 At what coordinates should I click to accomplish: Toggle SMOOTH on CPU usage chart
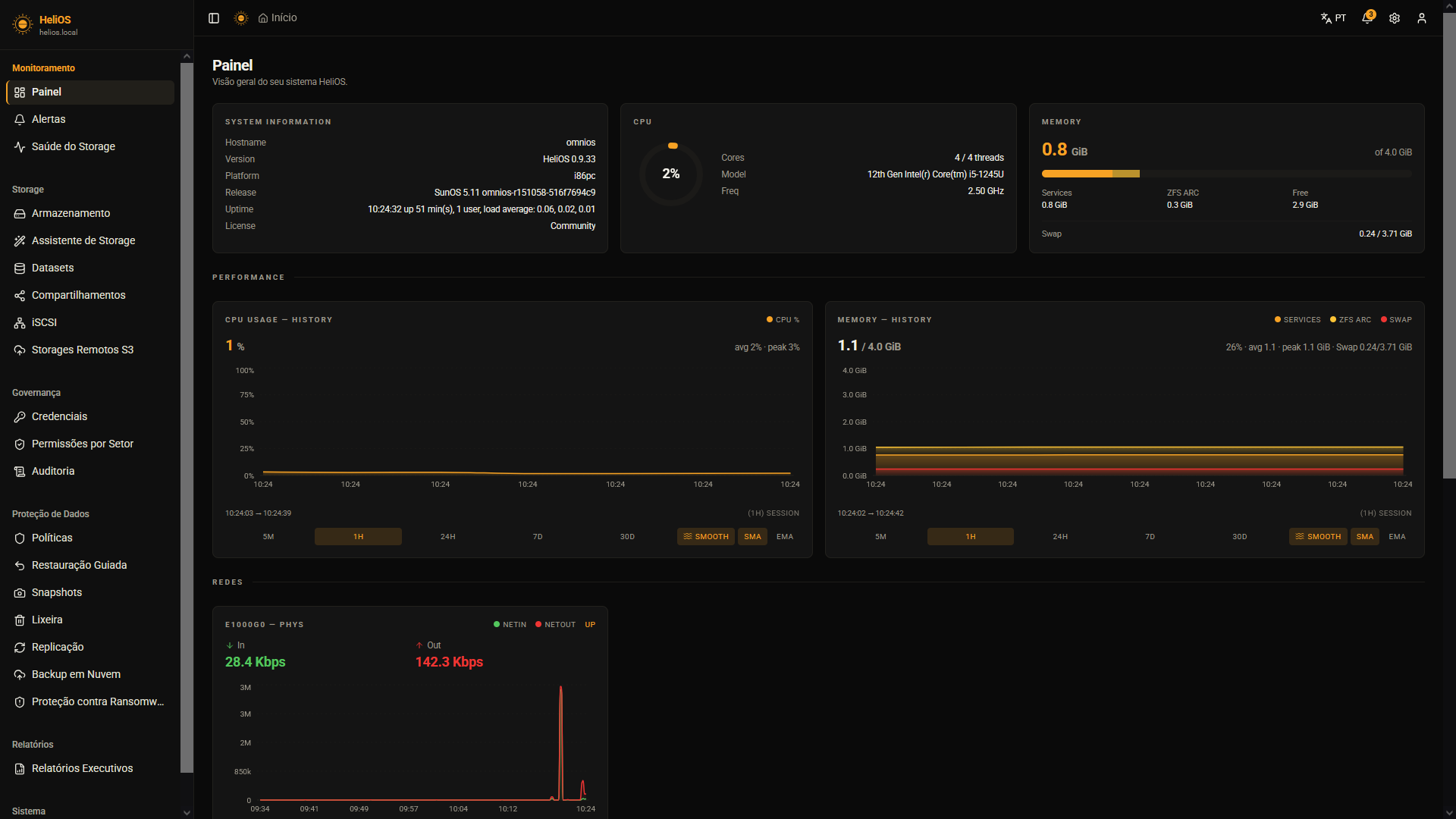point(706,537)
